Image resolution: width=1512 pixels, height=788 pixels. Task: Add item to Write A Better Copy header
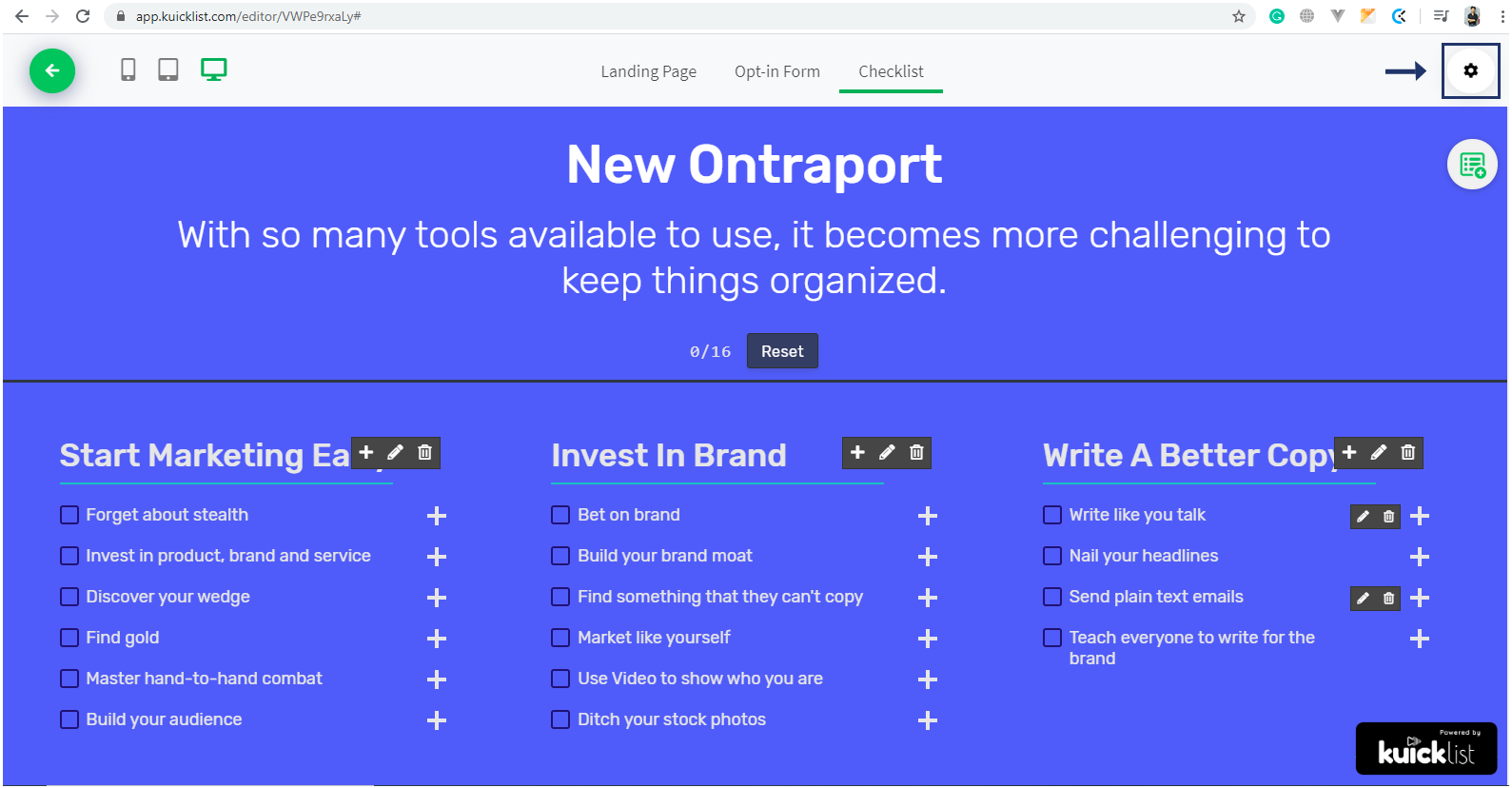1349,453
